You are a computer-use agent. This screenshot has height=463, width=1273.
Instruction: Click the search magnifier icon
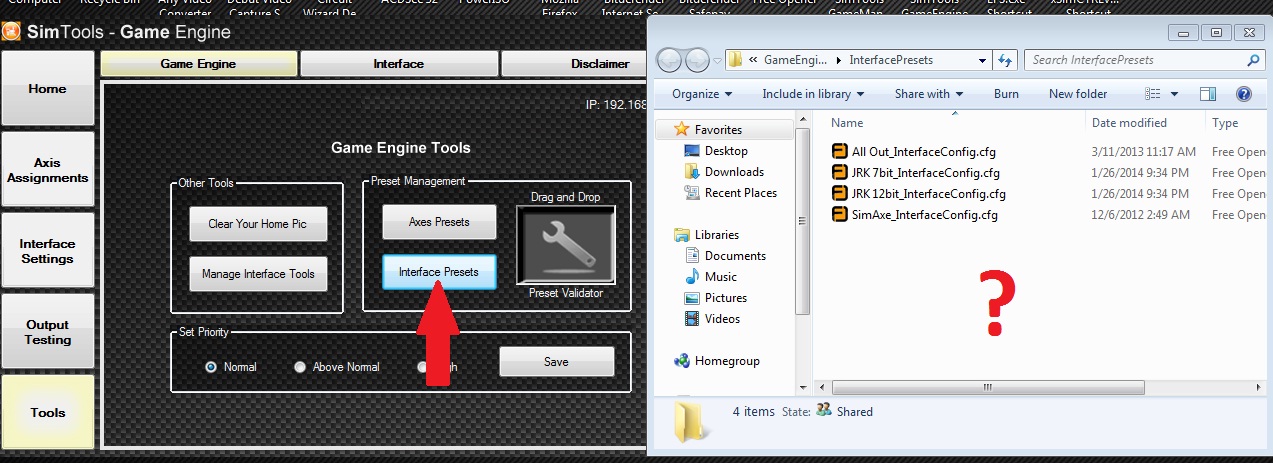pyautogui.click(x=1254, y=60)
